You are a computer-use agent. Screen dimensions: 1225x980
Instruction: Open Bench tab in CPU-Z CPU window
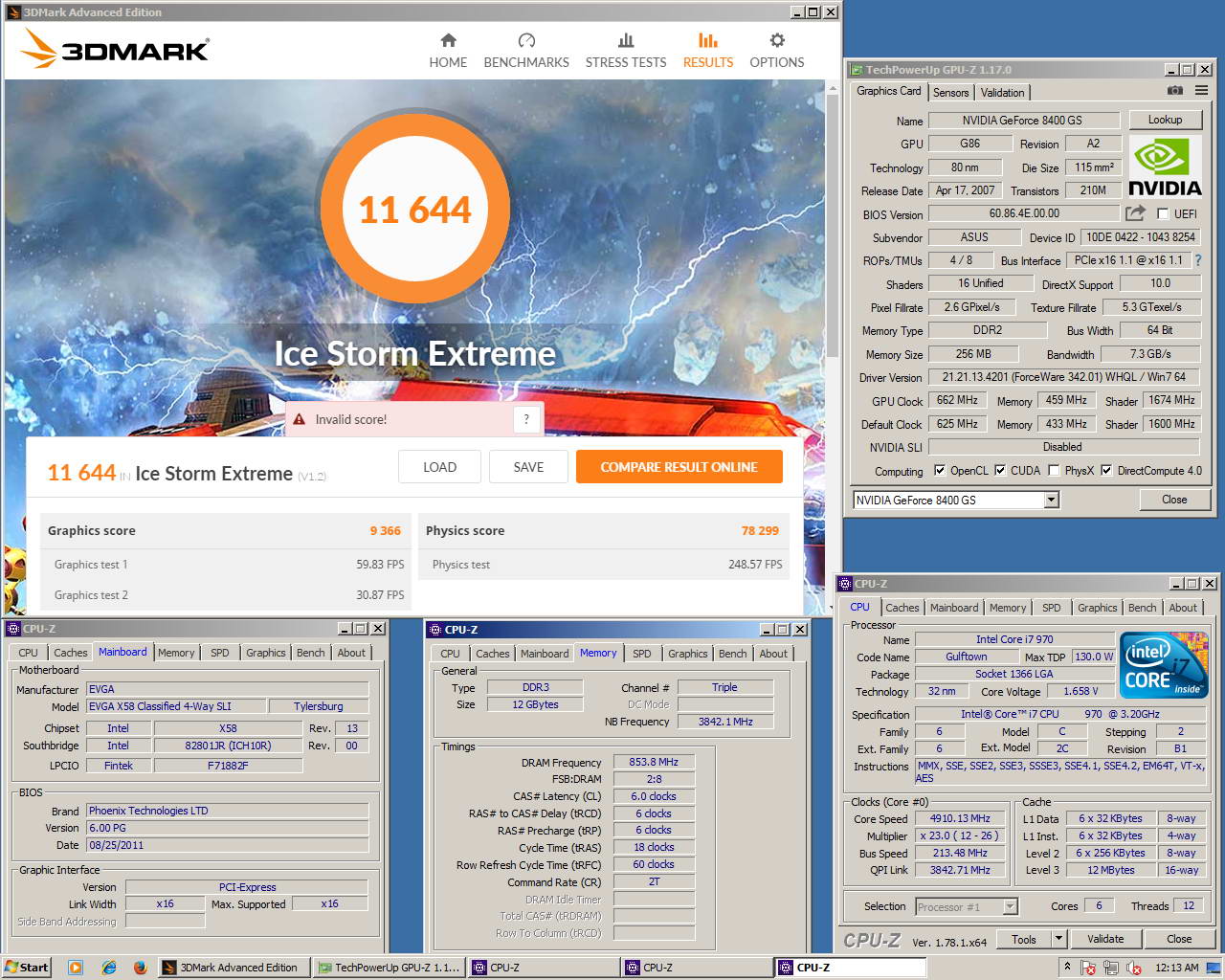(1142, 608)
